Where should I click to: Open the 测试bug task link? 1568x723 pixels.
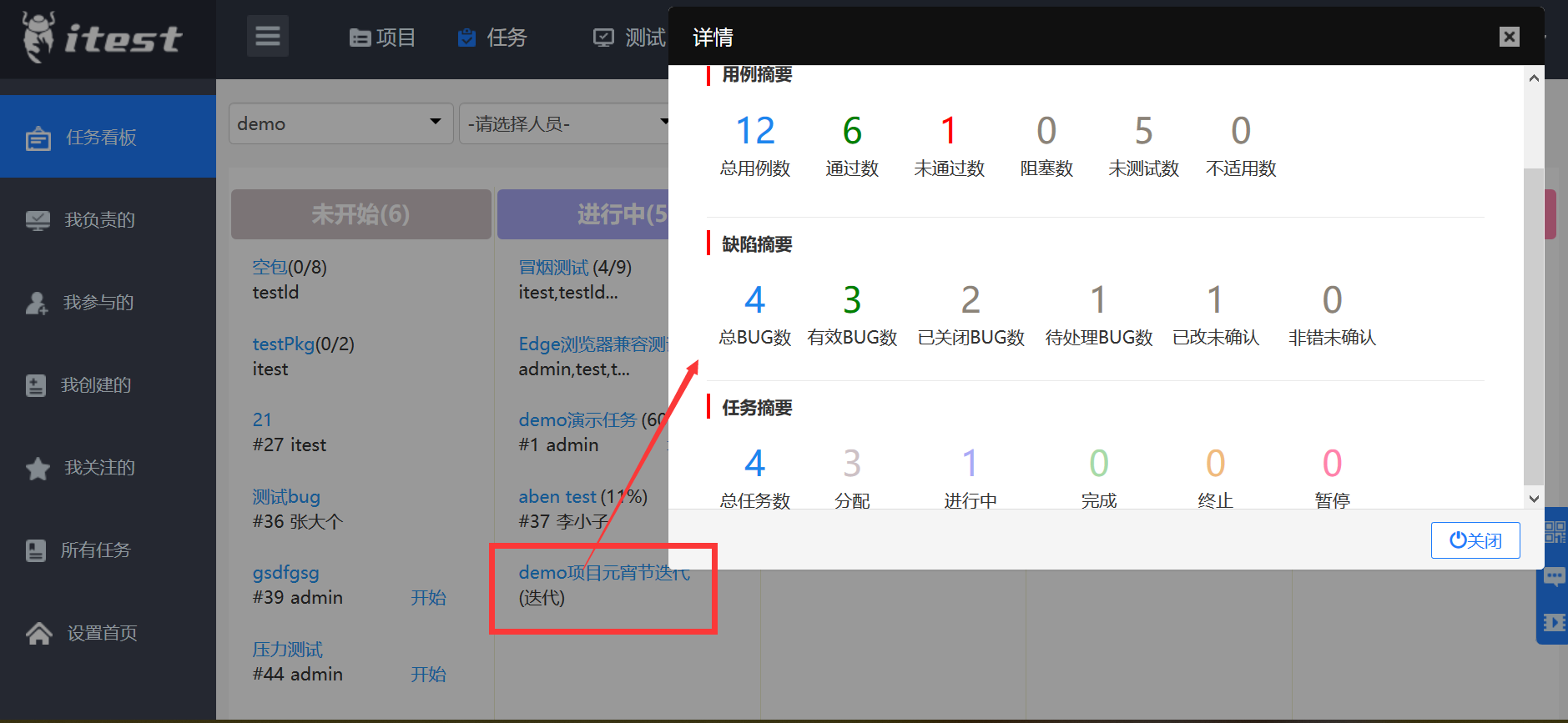(x=286, y=496)
